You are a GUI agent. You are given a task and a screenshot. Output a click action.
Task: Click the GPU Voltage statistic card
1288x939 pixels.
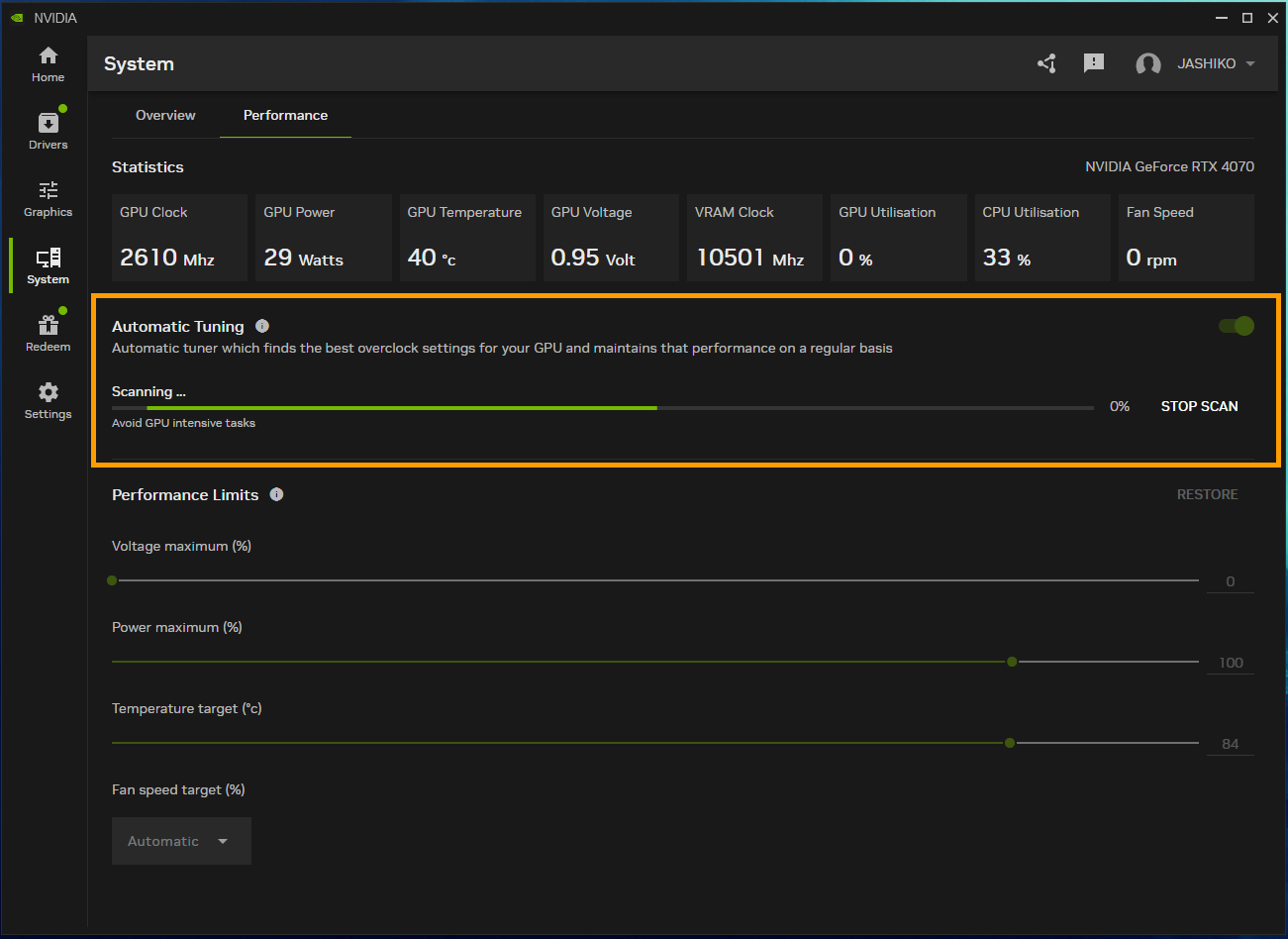[611, 238]
